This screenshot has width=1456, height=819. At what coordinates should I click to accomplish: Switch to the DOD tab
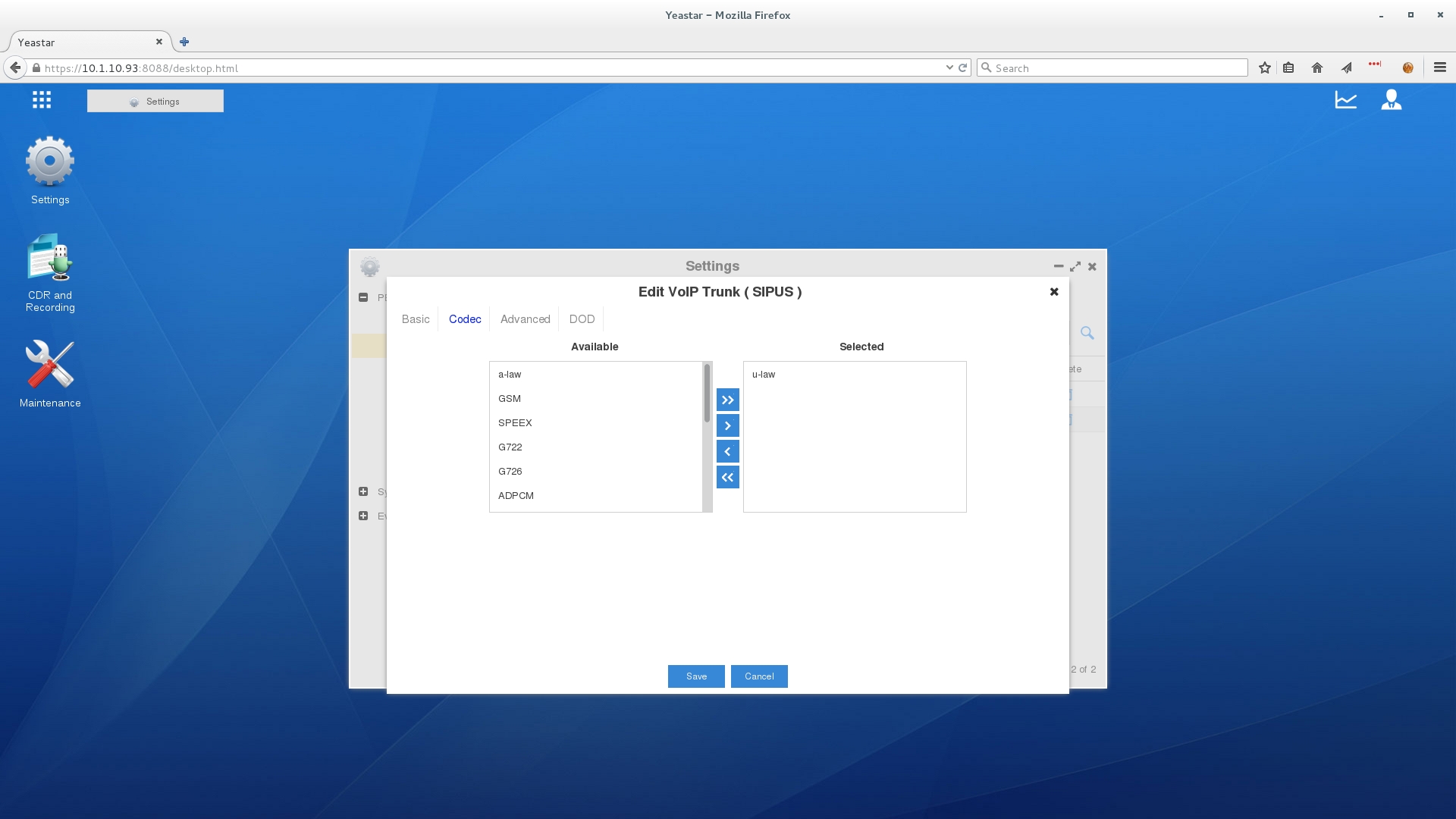(582, 319)
